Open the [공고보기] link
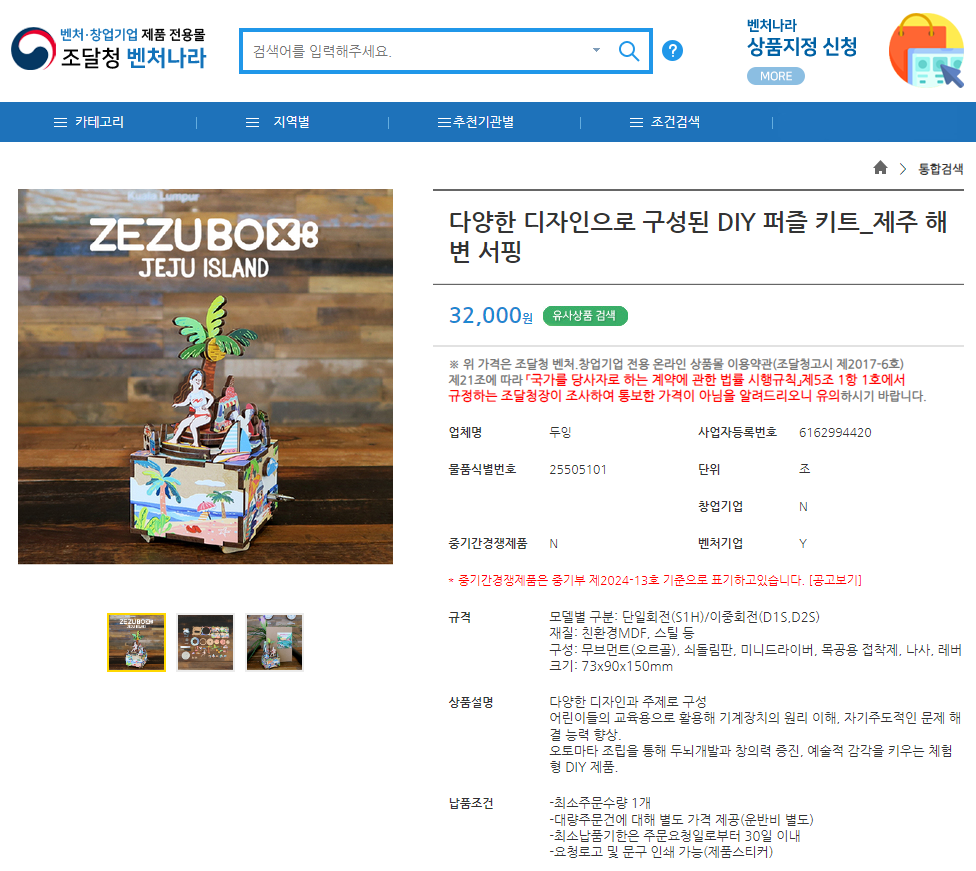976x871 pixels. coord(835,580)
